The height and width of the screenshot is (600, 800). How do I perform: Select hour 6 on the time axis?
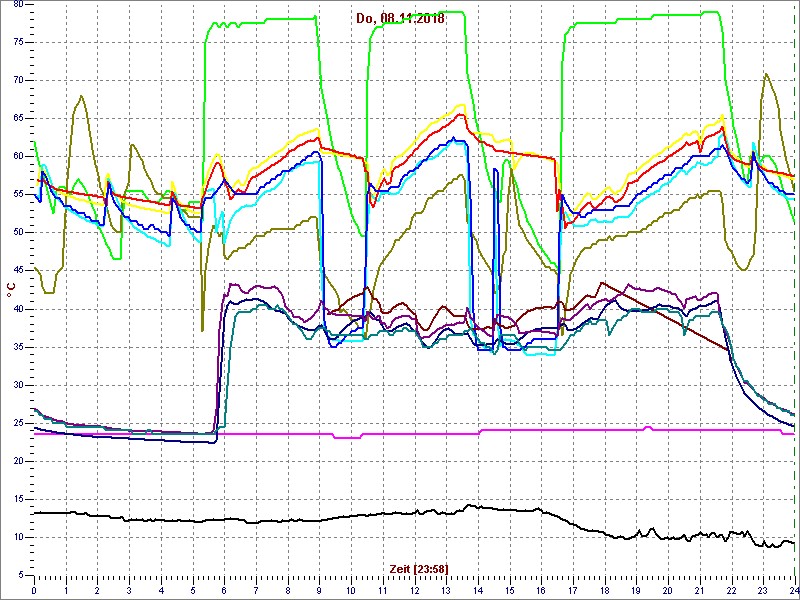tap(224, 589)
